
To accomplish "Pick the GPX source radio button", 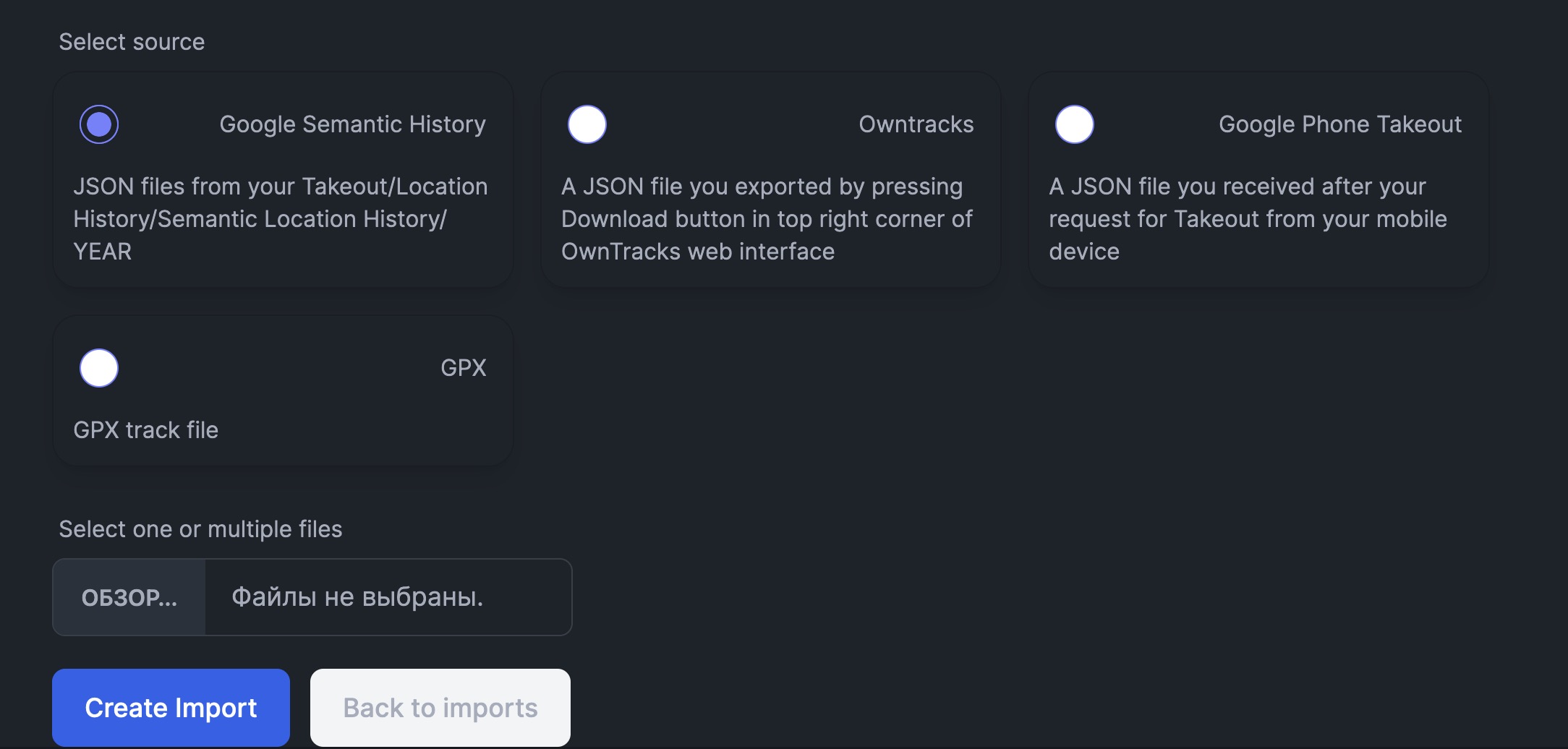I will (99, 368).
